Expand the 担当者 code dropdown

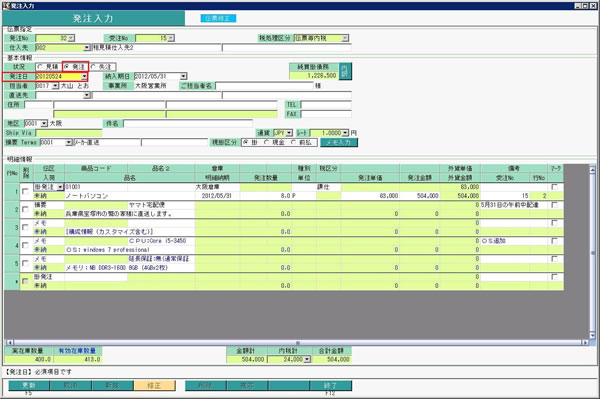point(55,85)
